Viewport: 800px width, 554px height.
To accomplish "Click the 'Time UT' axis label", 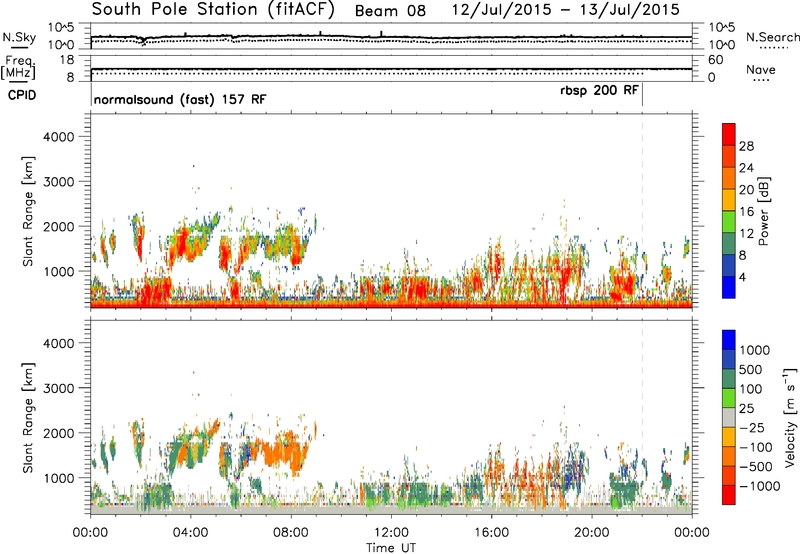I will click(x=391, y=548).
